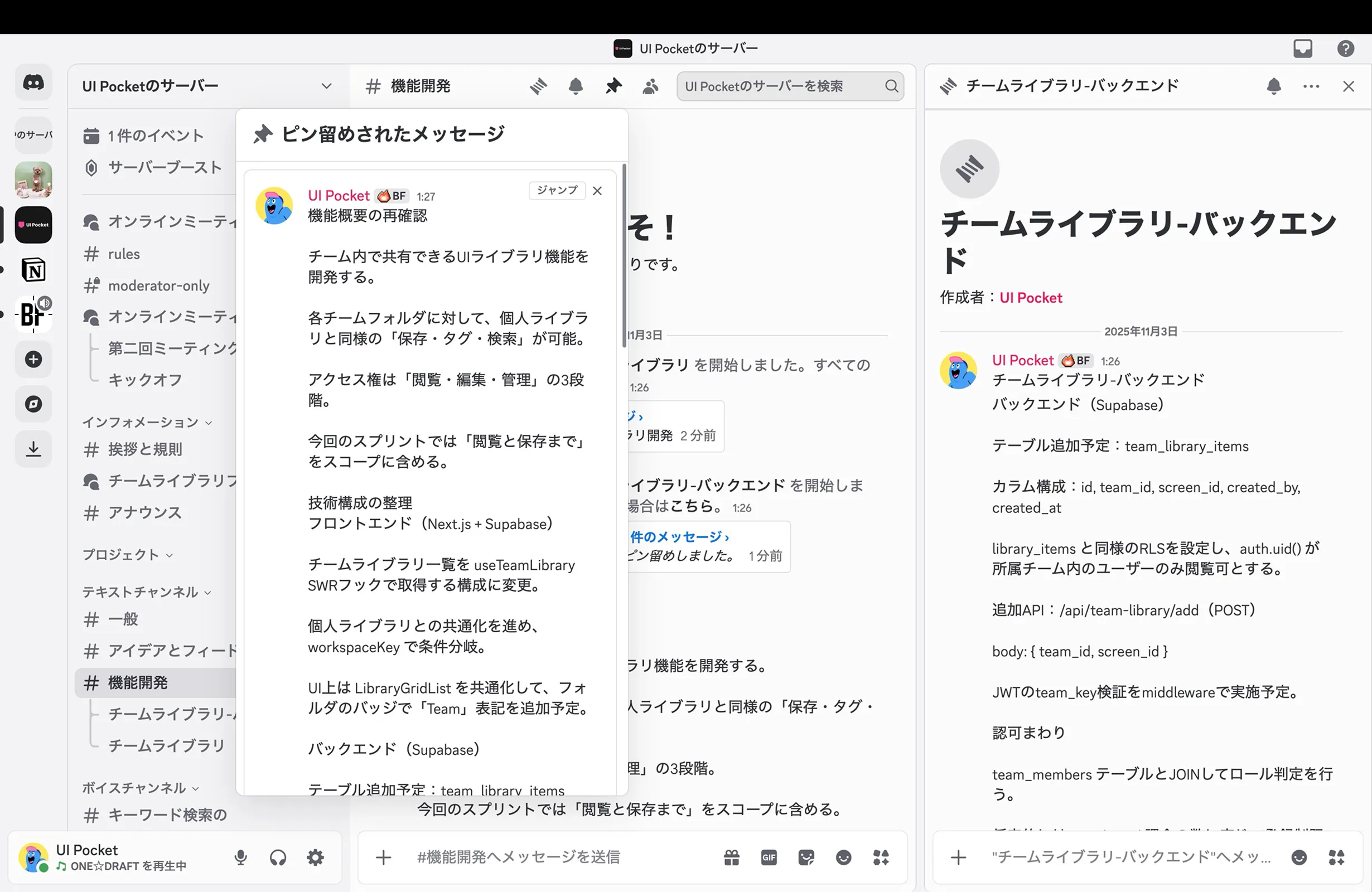The height and width of the screenshot is (892, 1372).
Task: Click 作成者 UI Pocket link in thread
Action: point(1031,298)
